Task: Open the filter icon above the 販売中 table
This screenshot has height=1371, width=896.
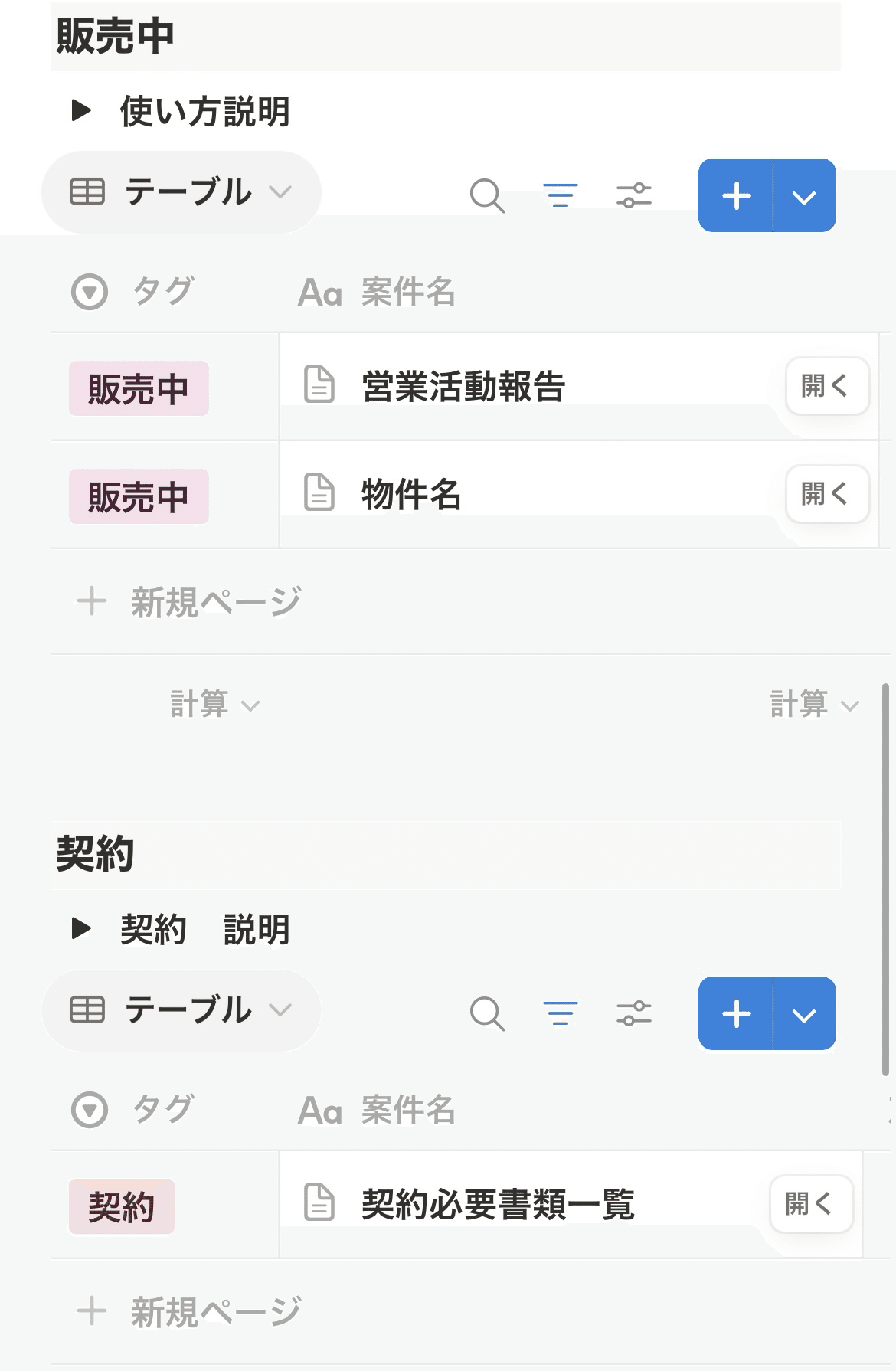Action: [x=561, y=197]
